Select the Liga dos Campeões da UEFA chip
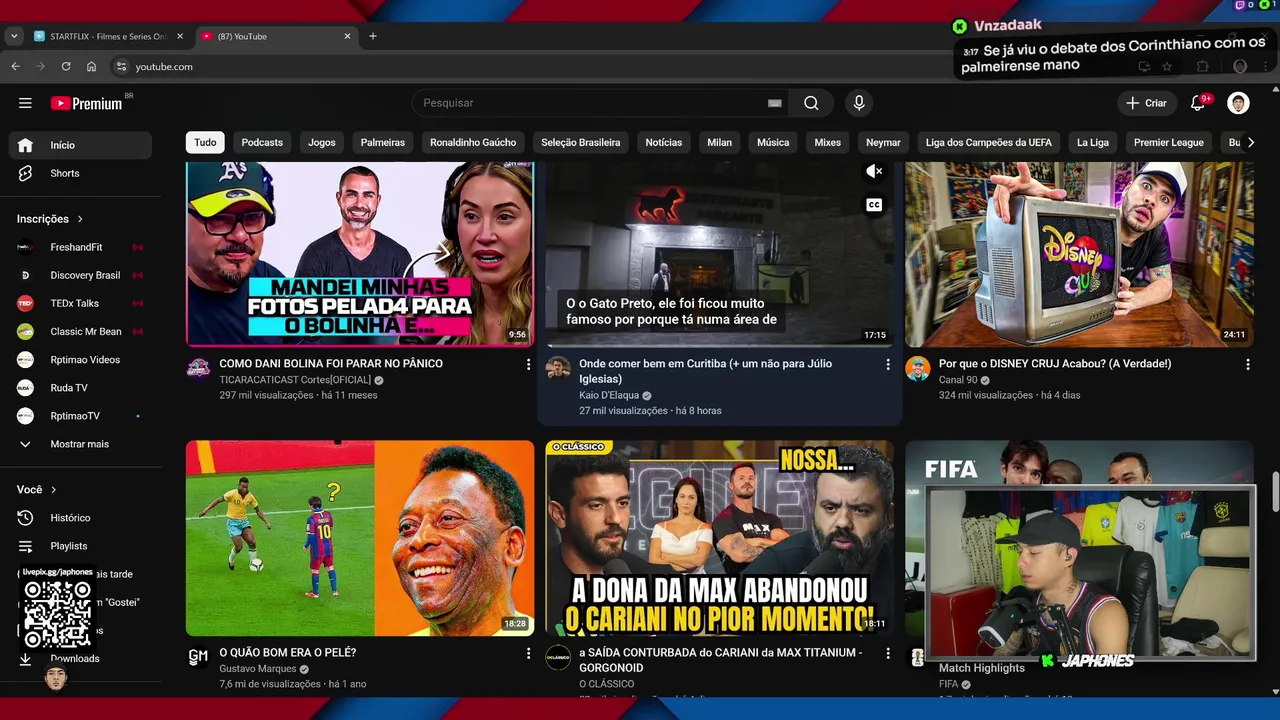Screen dimensions: 1280x720 pos(989,142)
